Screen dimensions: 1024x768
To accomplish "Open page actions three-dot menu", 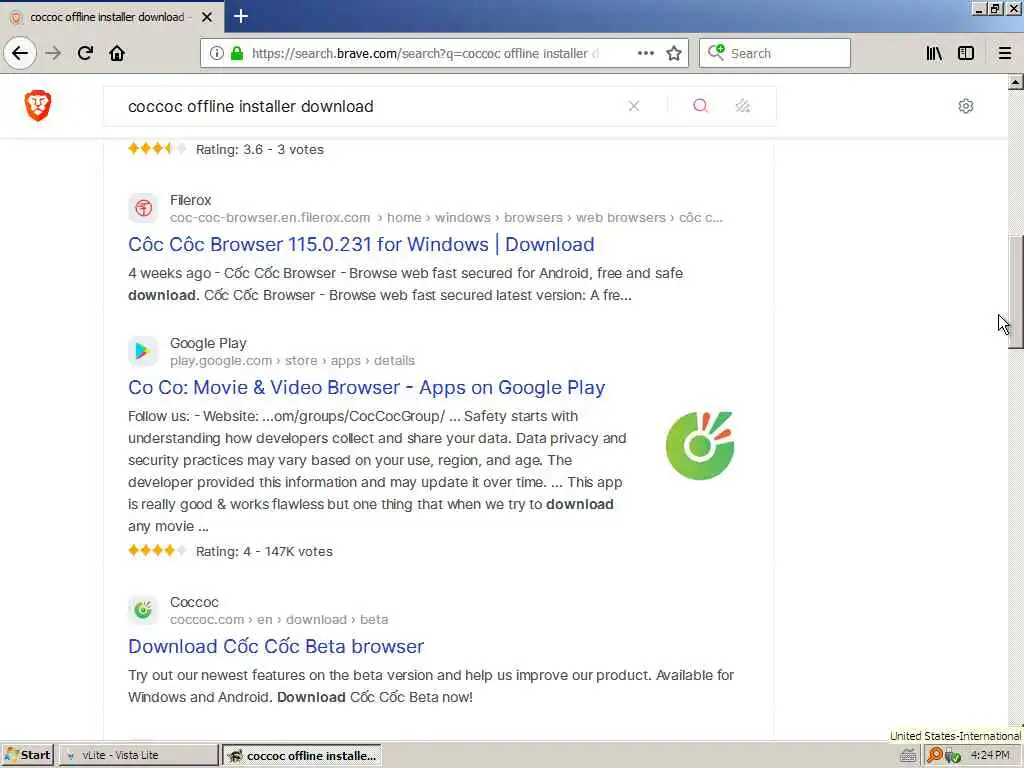I will tap(645, 53).
